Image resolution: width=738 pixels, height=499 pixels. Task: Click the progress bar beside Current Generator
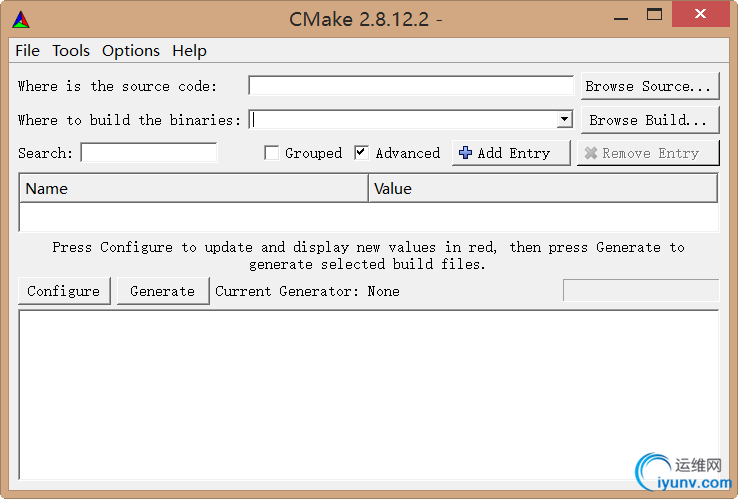641,290
